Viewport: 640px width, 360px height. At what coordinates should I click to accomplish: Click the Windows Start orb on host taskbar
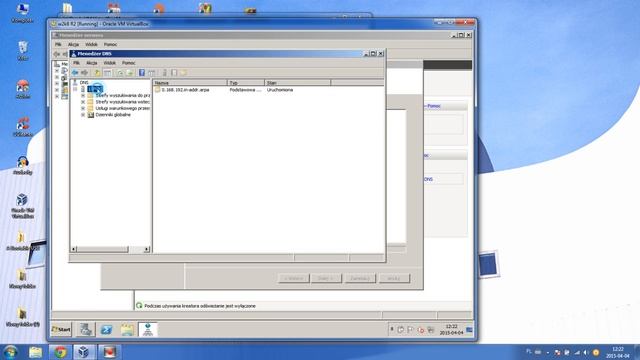pyautogui.click(x=10, y=352)
